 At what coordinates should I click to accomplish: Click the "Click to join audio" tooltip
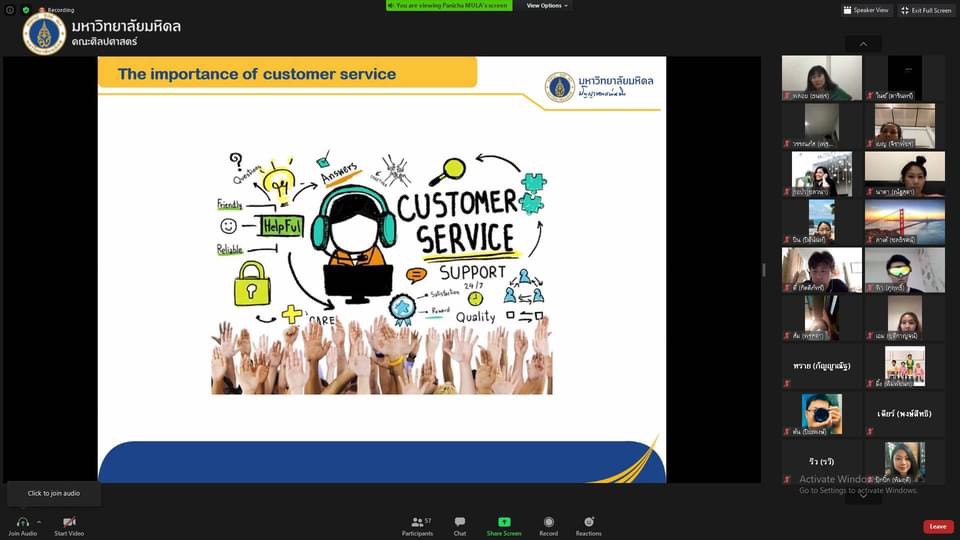(x=54, y=493)
